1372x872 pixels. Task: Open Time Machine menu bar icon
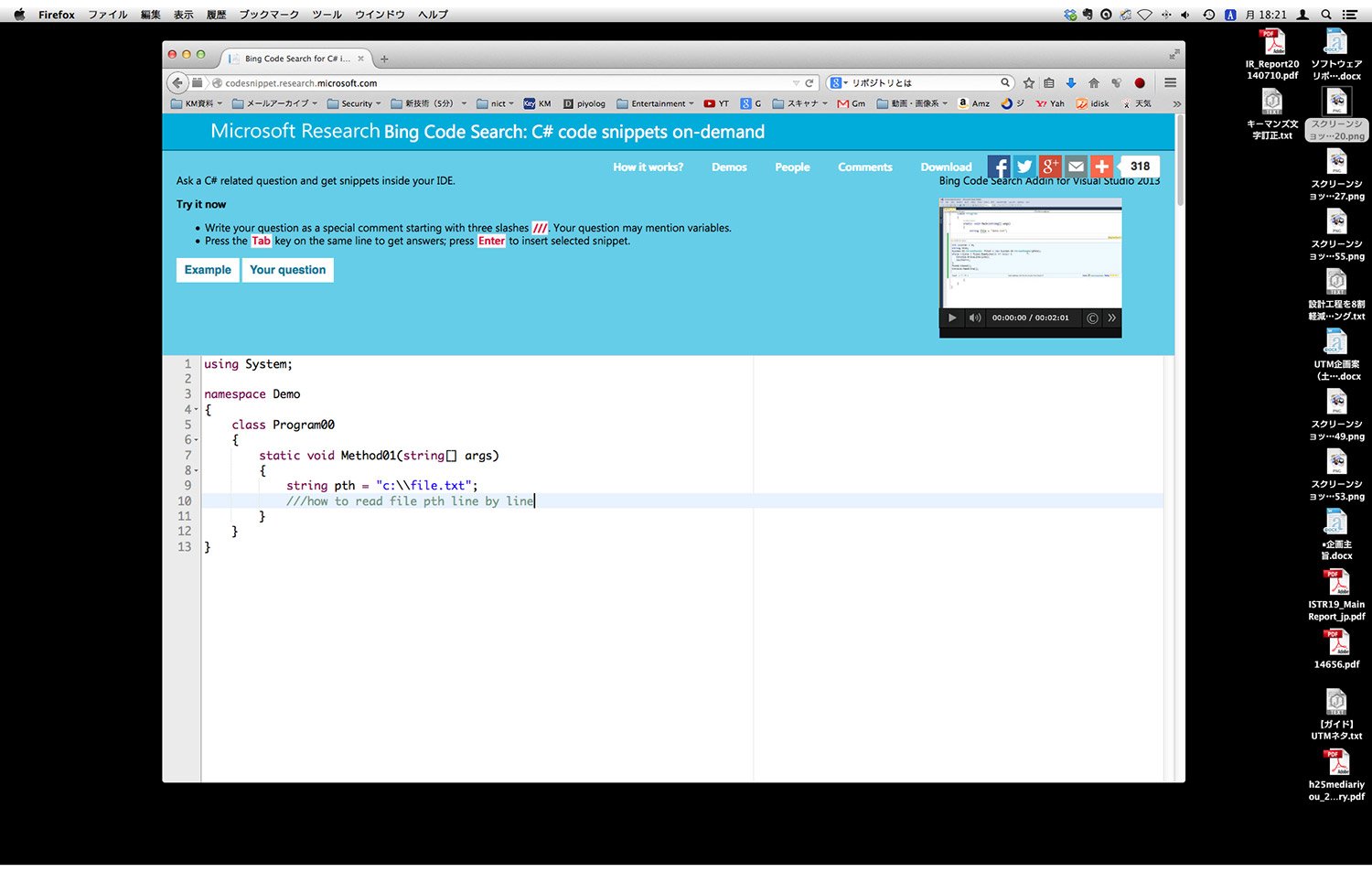point(1208,15)
